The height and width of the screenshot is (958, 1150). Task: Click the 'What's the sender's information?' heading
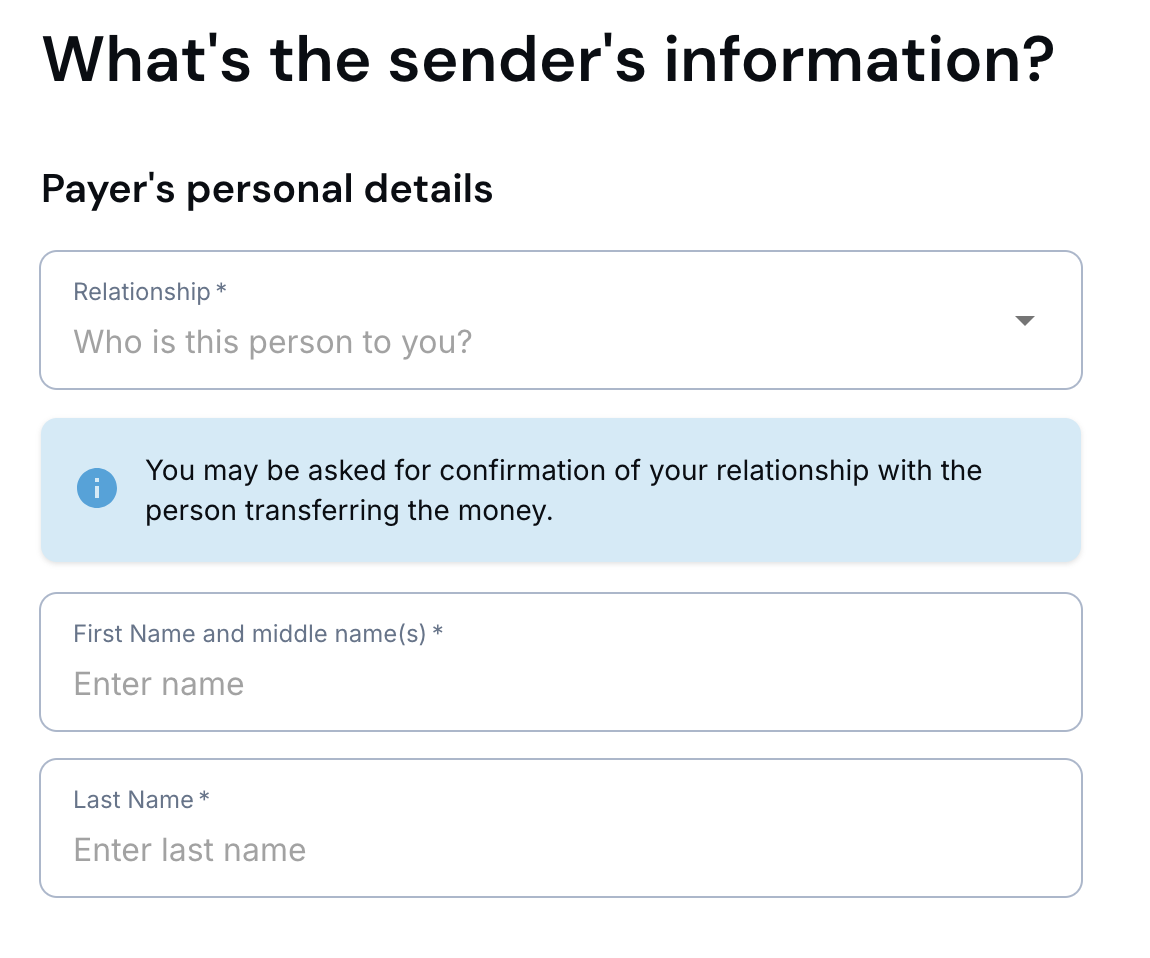click(548, 60)
